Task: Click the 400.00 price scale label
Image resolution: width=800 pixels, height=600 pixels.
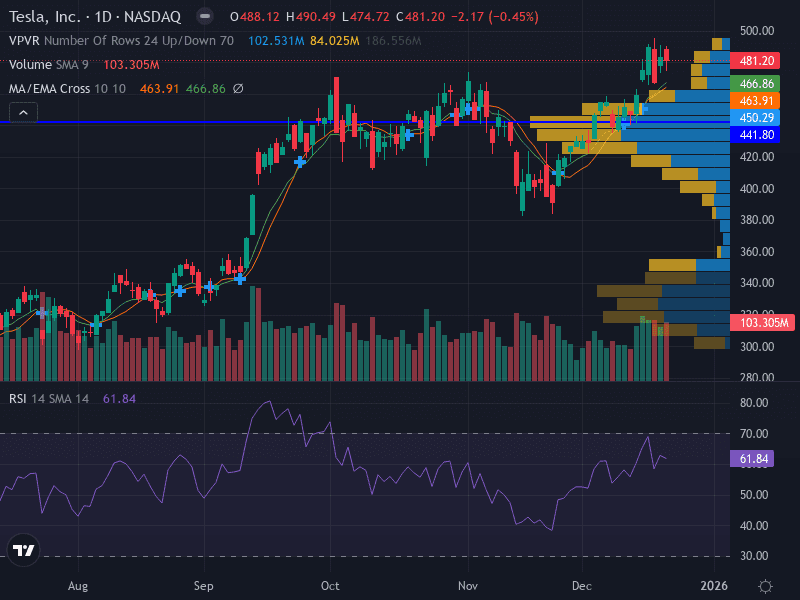Action: tap(757, 188)
